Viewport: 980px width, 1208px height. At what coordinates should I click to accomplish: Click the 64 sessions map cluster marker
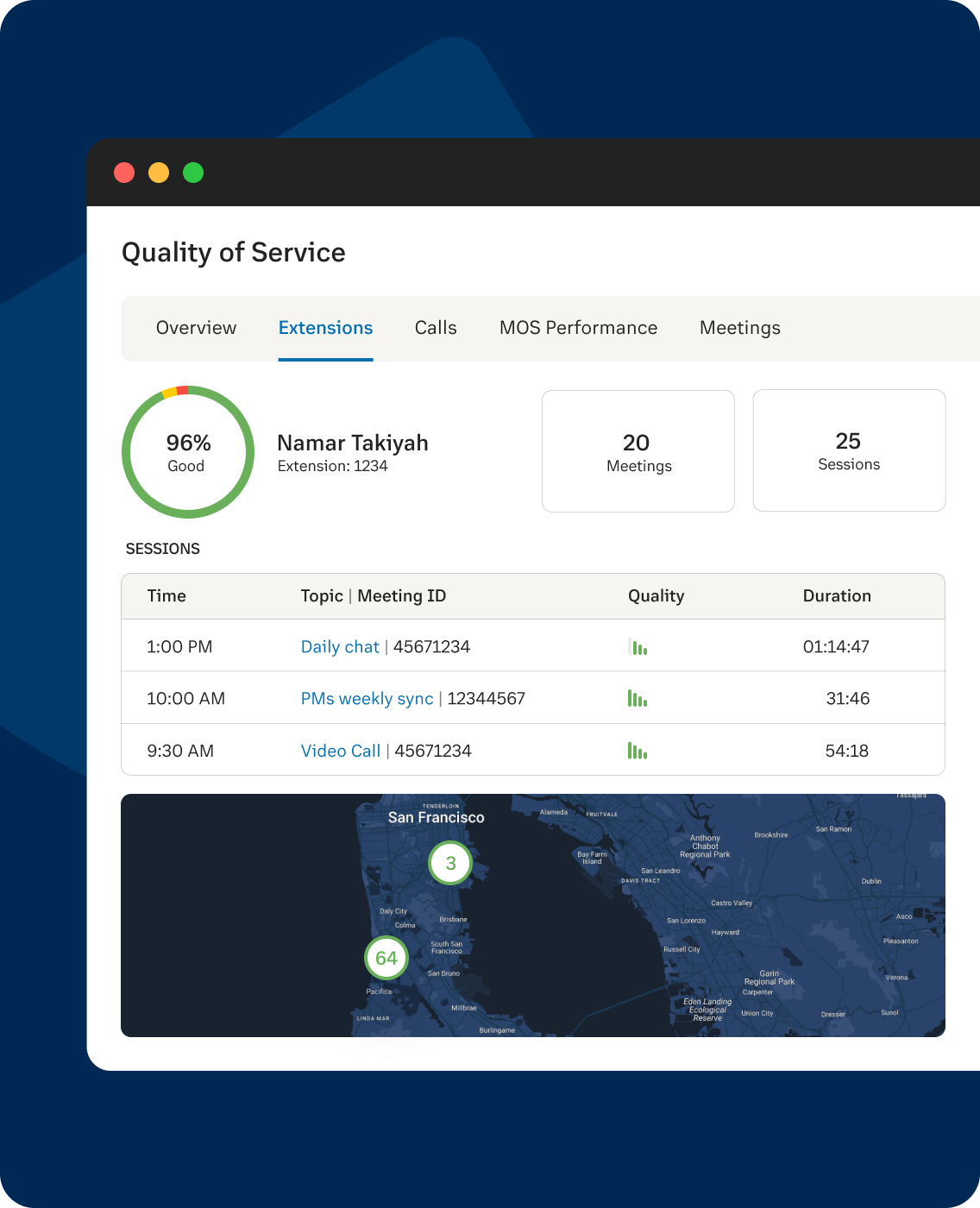coord(386,958)
